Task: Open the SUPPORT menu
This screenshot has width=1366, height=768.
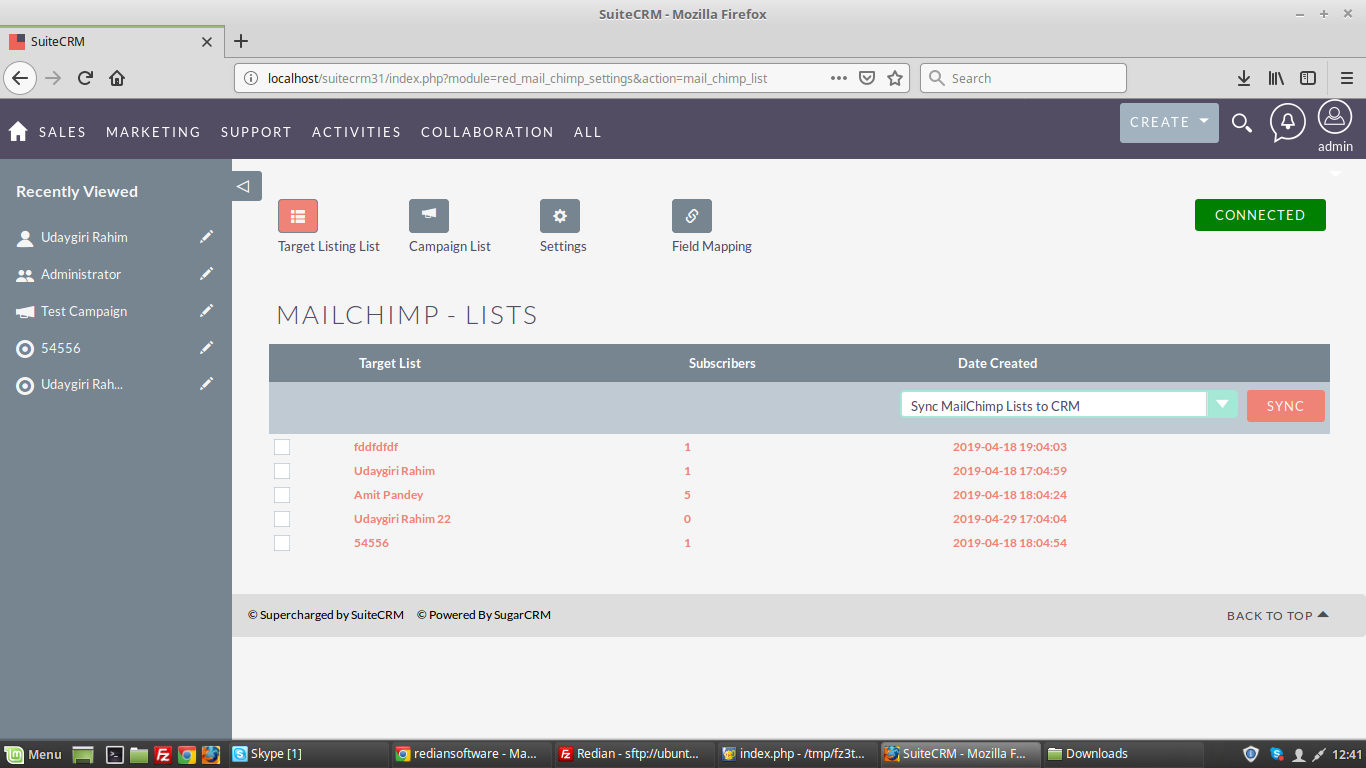Action: tap(256, 132)
